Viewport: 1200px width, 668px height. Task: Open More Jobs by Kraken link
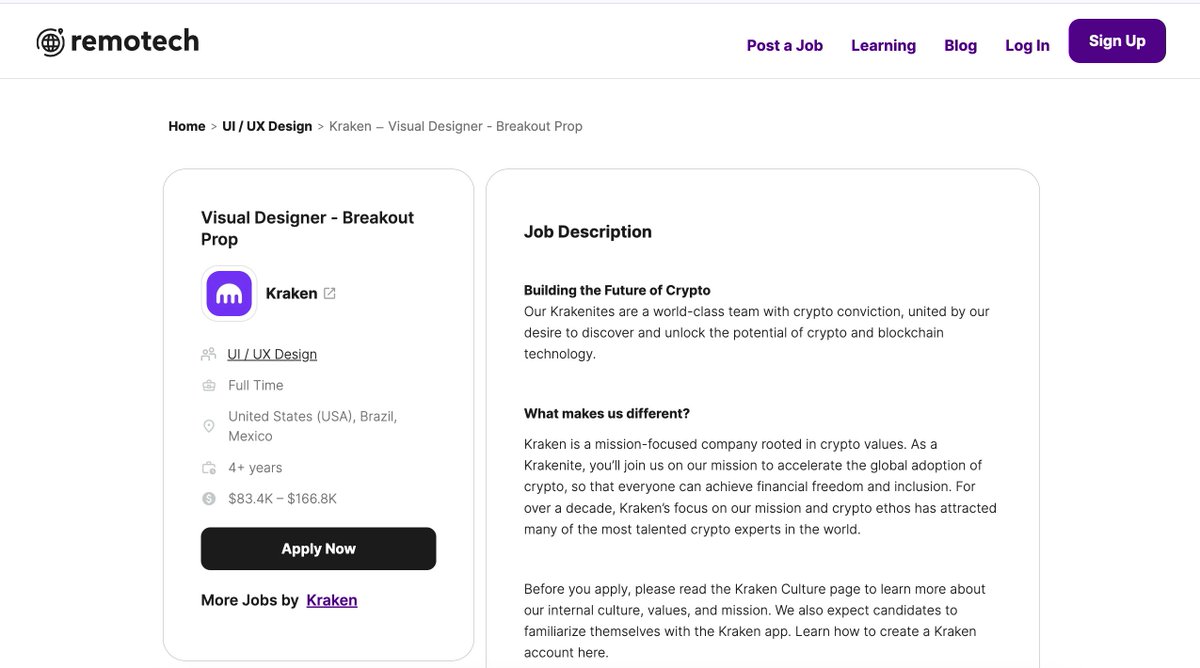[332, 600]
